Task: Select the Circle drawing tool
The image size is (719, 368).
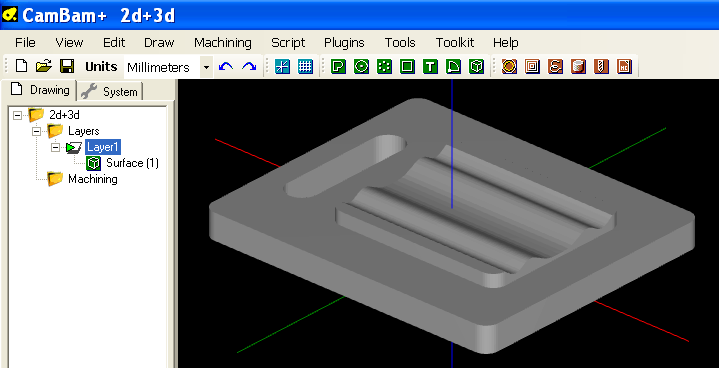Action: click(x=362, y=66)
